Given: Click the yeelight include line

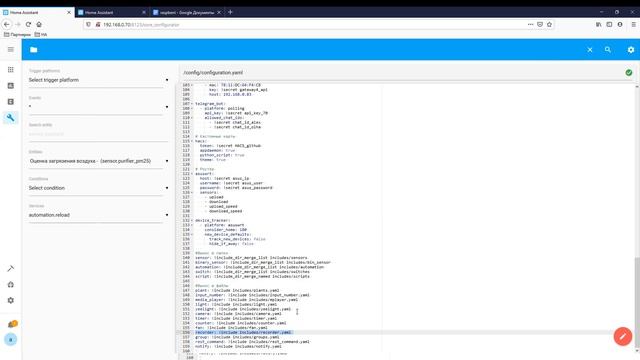Looking at the screenshot, I should [x=243, y=309].
